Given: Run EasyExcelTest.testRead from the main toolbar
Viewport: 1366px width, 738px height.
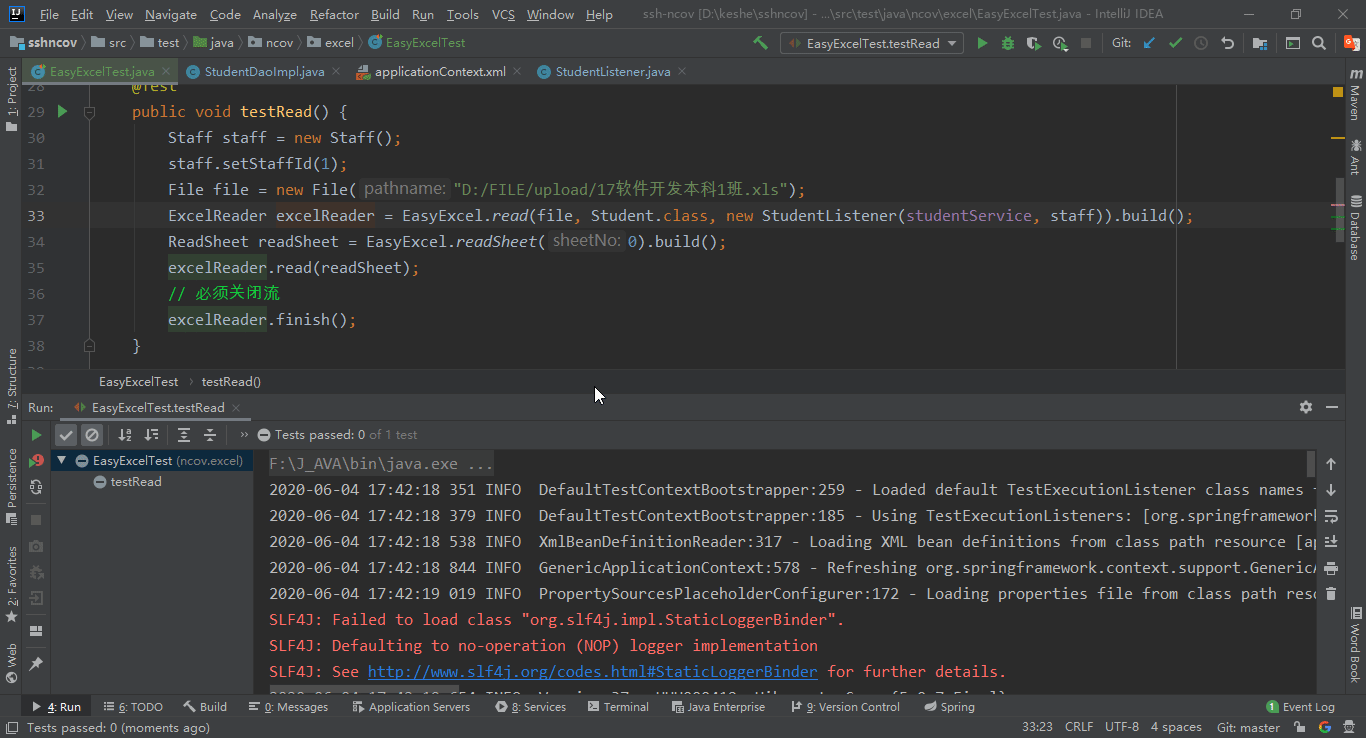Looking at the screenshot, I should pos(982,43).
